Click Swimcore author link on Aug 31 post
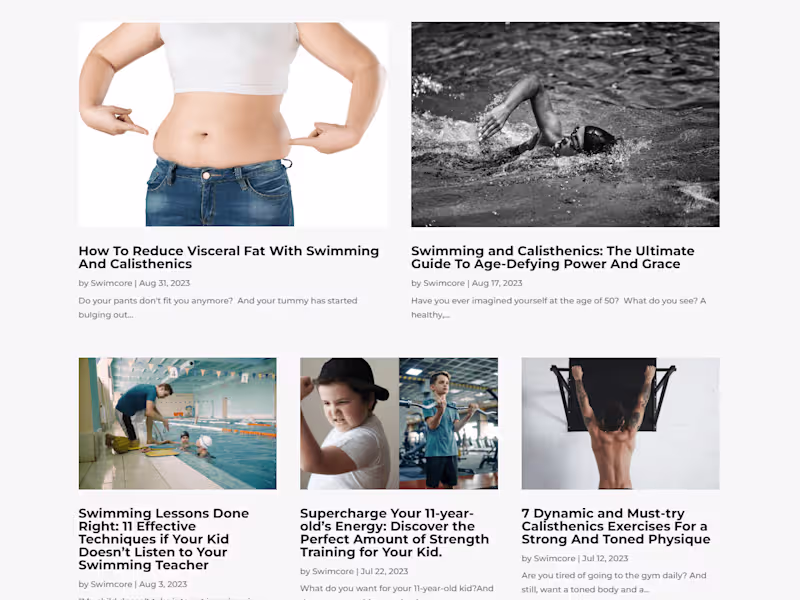800x600 pixels. click(111, 283)
